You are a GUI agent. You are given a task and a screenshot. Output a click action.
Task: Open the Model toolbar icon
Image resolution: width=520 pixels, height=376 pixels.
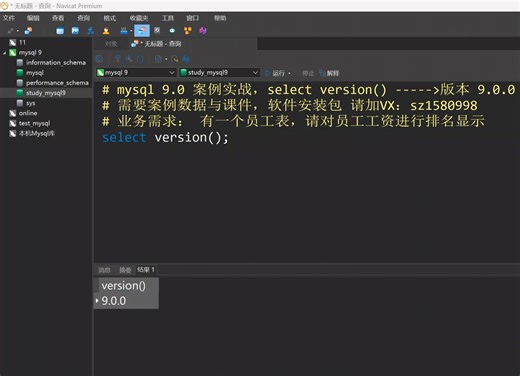tap(188, 31)
